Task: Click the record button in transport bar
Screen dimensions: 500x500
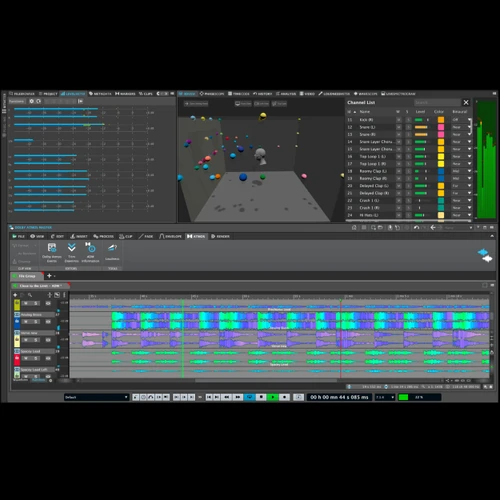Action: (284, 397)
